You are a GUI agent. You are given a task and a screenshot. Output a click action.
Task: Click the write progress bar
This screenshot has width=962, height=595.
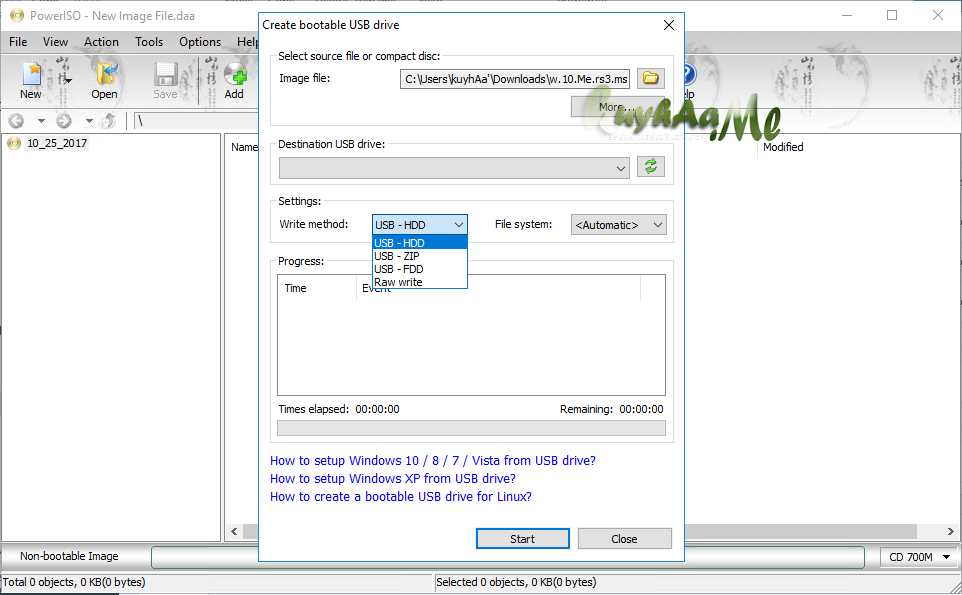[x=471, y=428]
